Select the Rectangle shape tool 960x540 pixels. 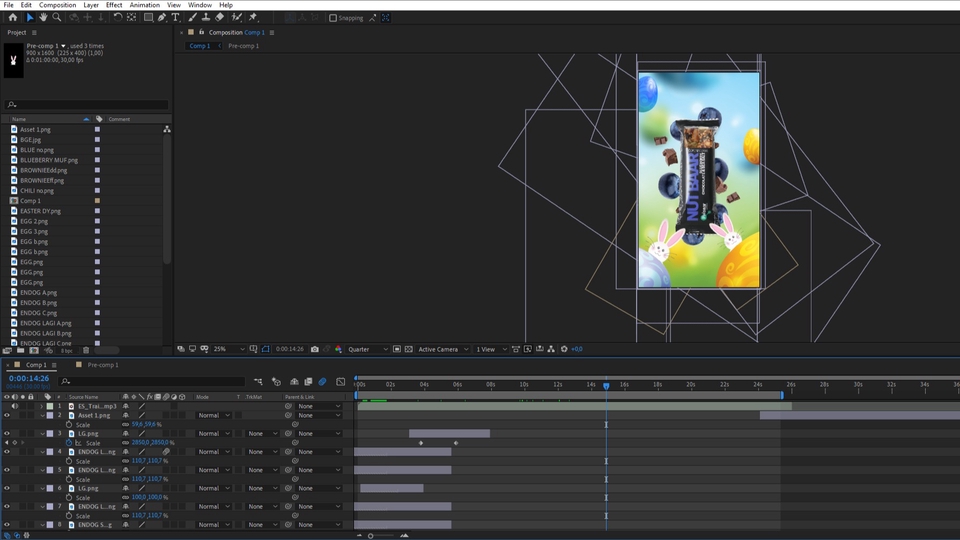148,17
